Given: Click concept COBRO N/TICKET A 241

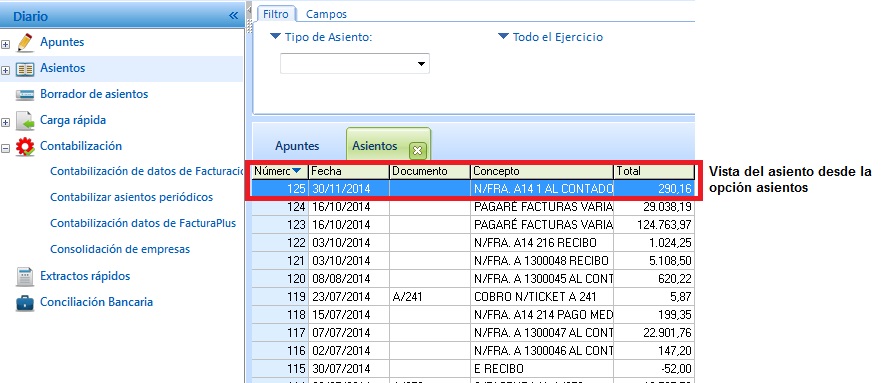Looking at the screenshot, I should [542, 297].
